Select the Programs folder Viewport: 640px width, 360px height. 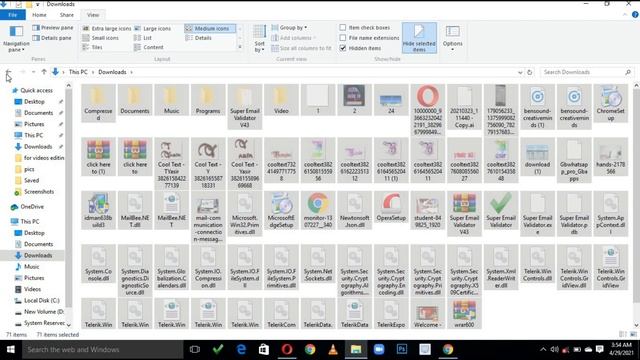click(208, 100)
